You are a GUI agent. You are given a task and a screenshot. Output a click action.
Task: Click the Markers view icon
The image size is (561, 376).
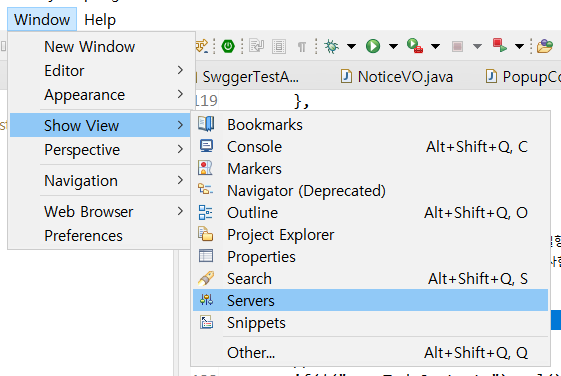point(205,168)
